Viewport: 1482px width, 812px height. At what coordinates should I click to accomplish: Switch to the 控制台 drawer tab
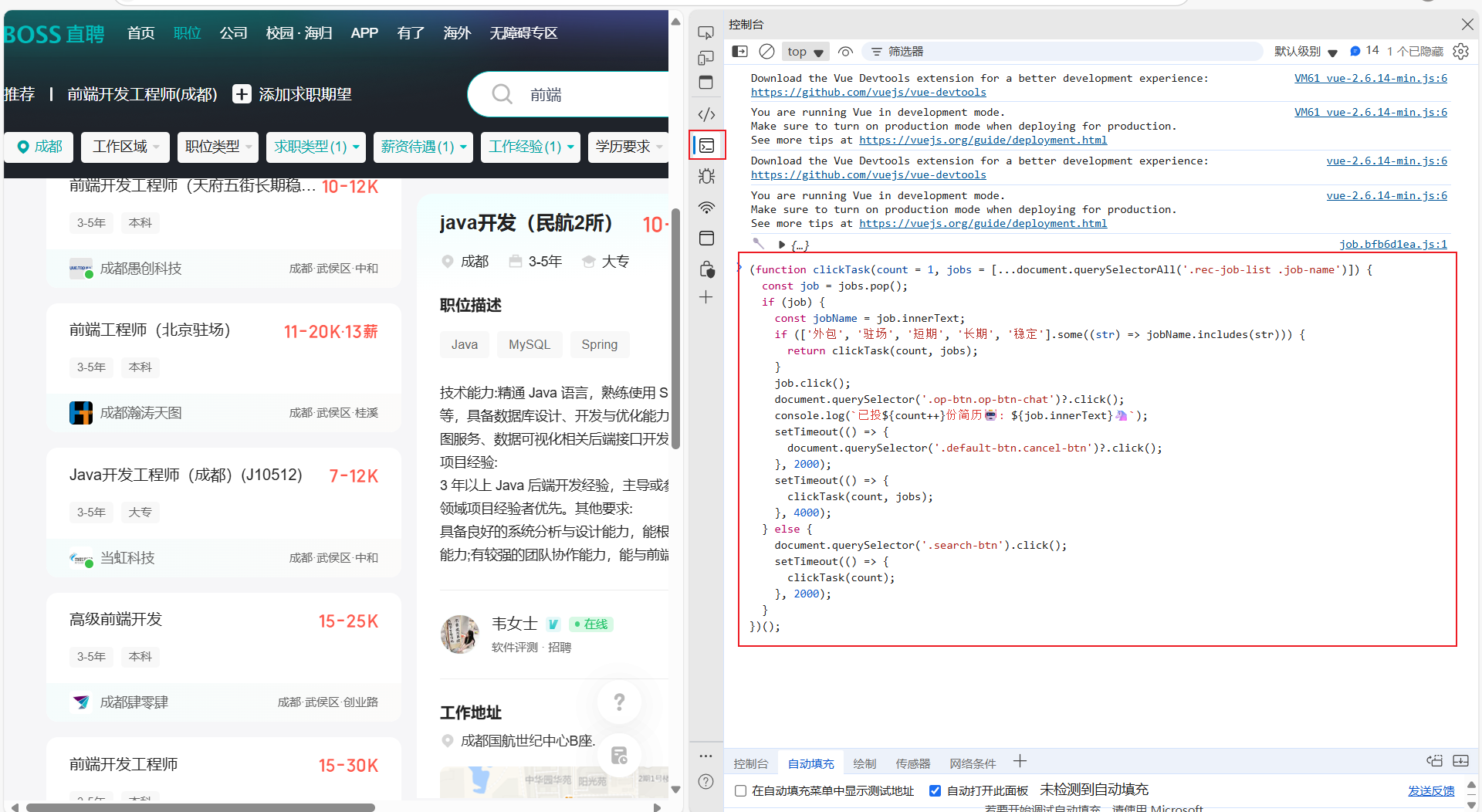pyautogui.click(x=751, y=763)
